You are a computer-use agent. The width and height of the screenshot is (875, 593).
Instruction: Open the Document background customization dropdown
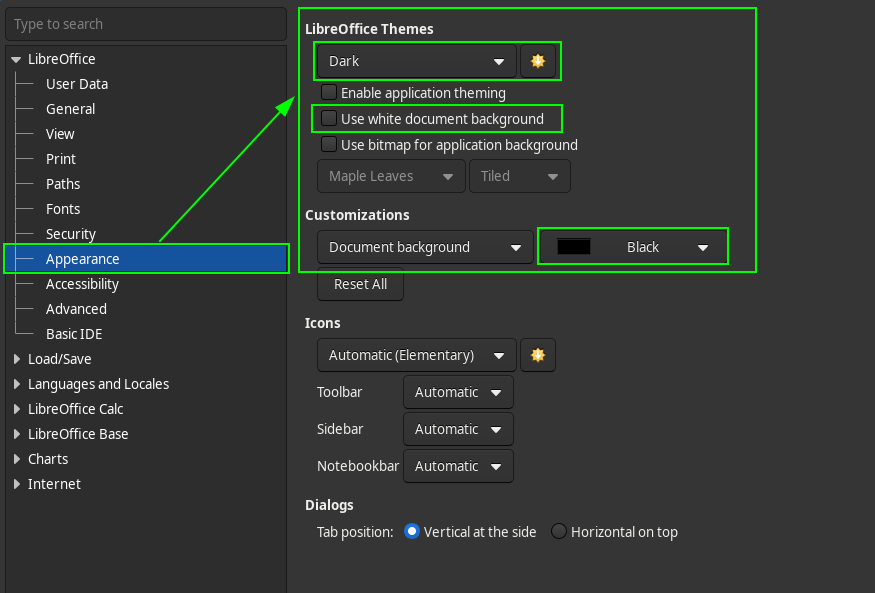[424, 247]
